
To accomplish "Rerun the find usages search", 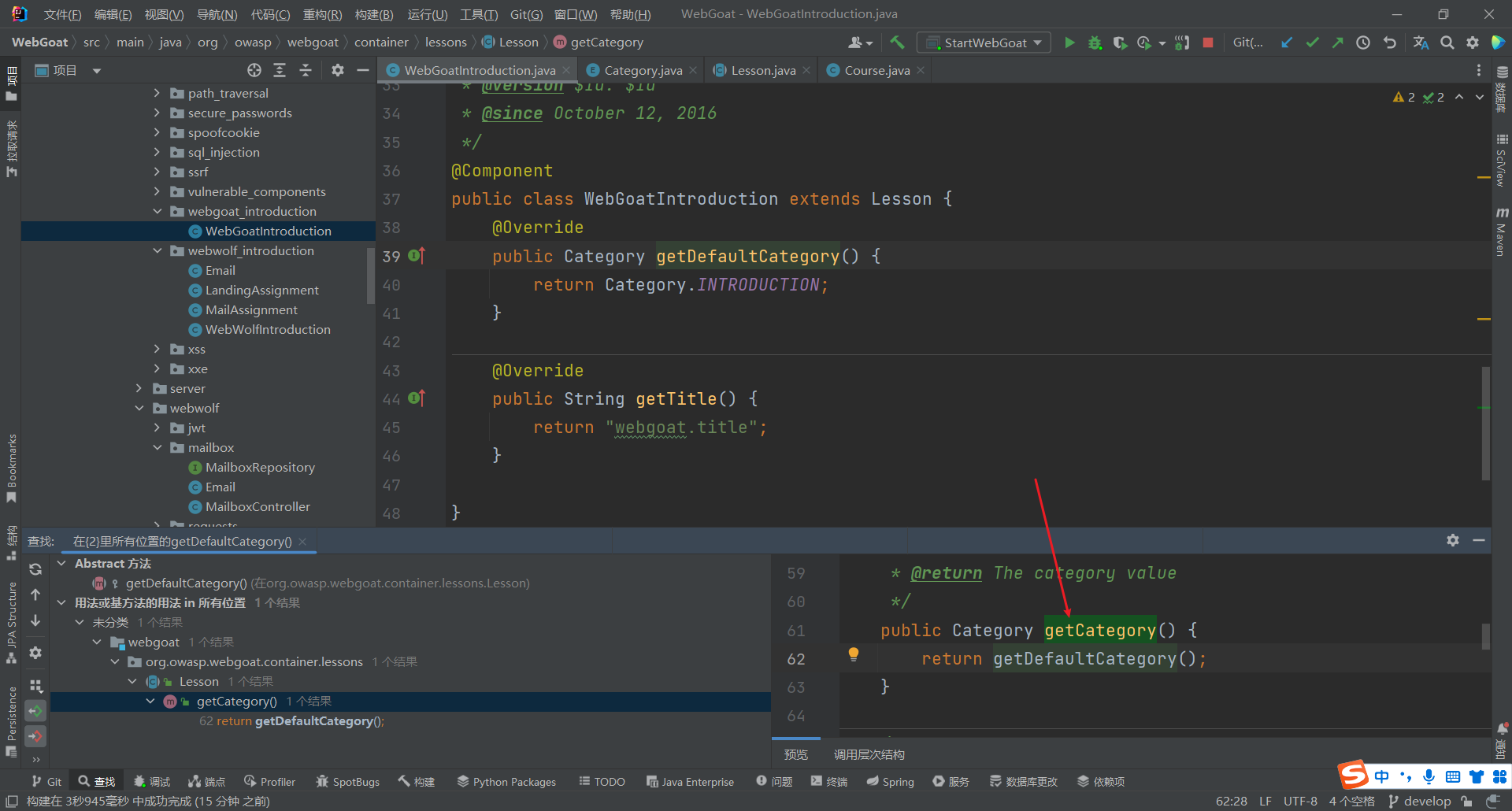I will [35, 569].
